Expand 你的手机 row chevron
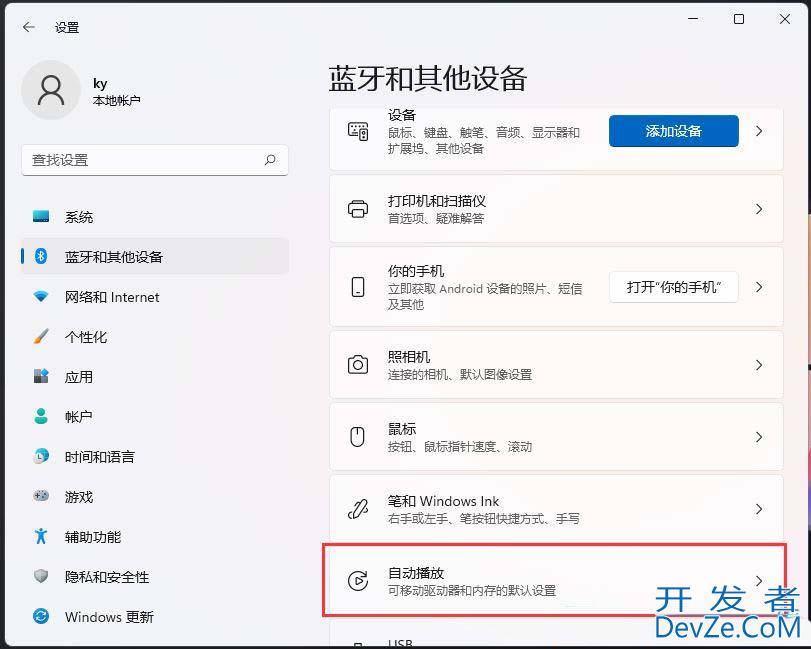 click(x=759, y=287)
